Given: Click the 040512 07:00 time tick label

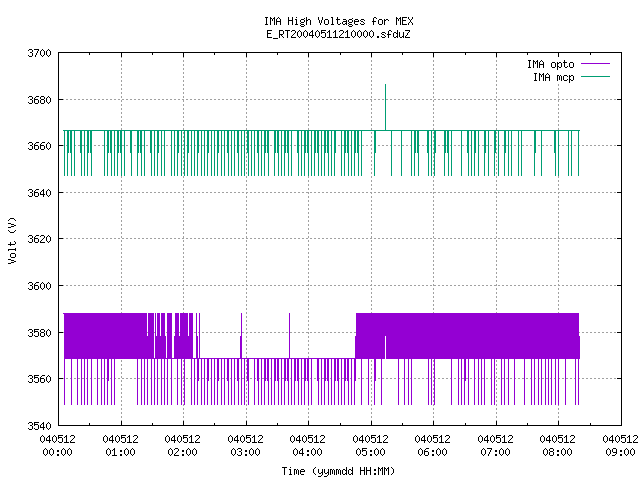Looking at the screenshot, I should (495, 446).
